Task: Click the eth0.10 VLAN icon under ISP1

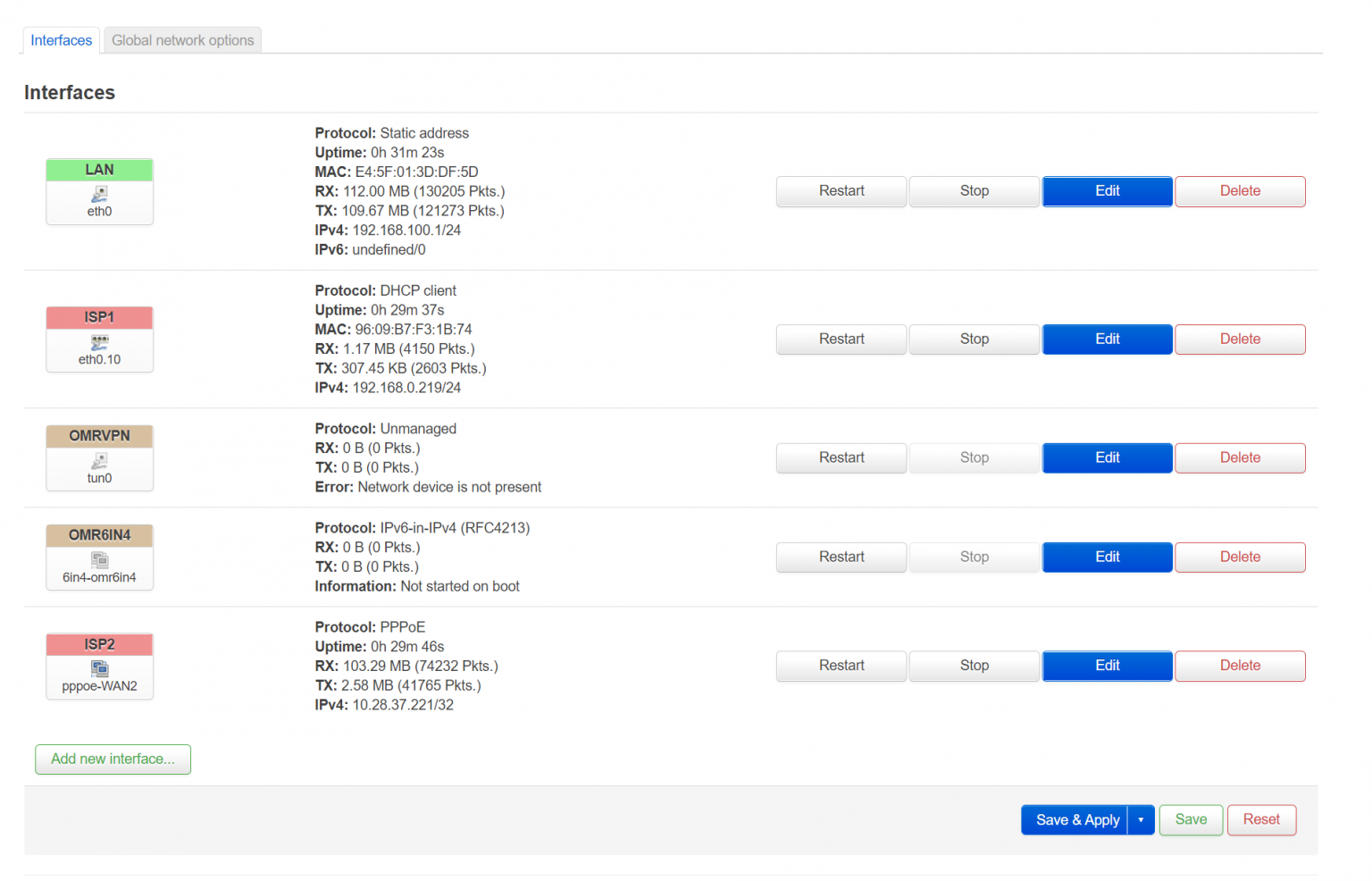Action: (x=99, y=341)
